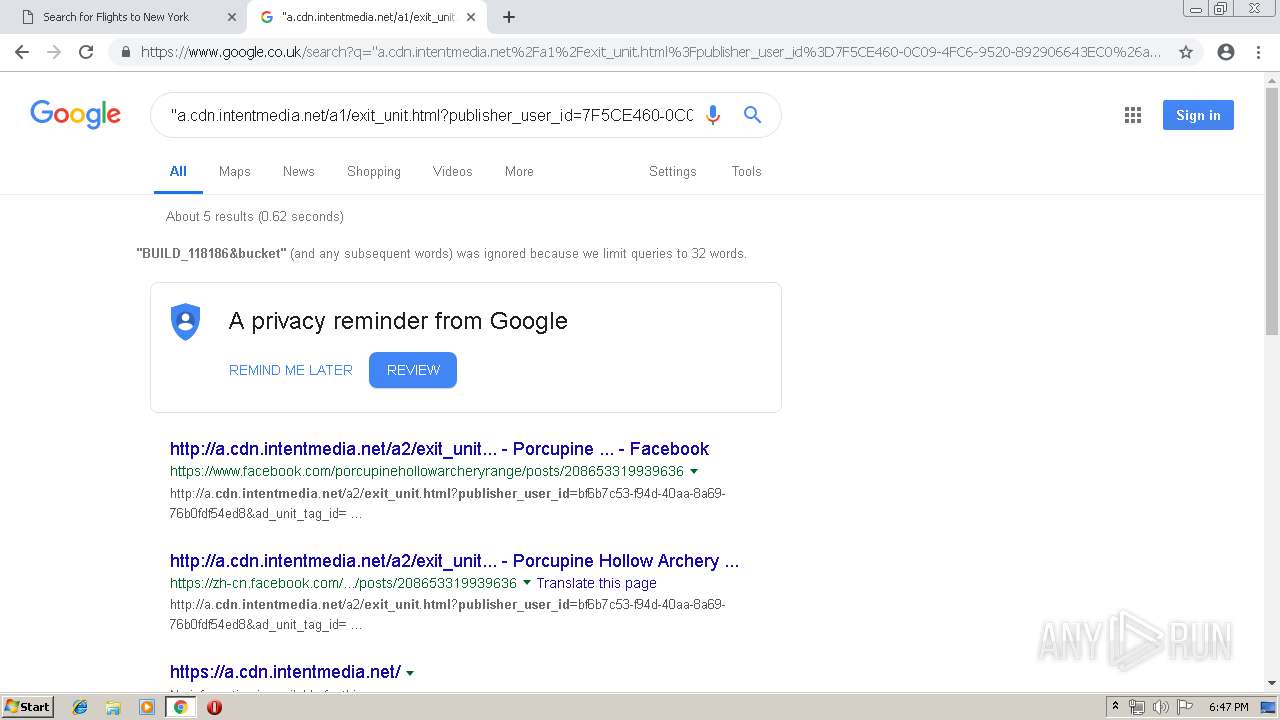The width and height of the screenshot is (1280, 720).
Task: Click REMIND ME LATER on privacy reminder
Action: [291, 370]
